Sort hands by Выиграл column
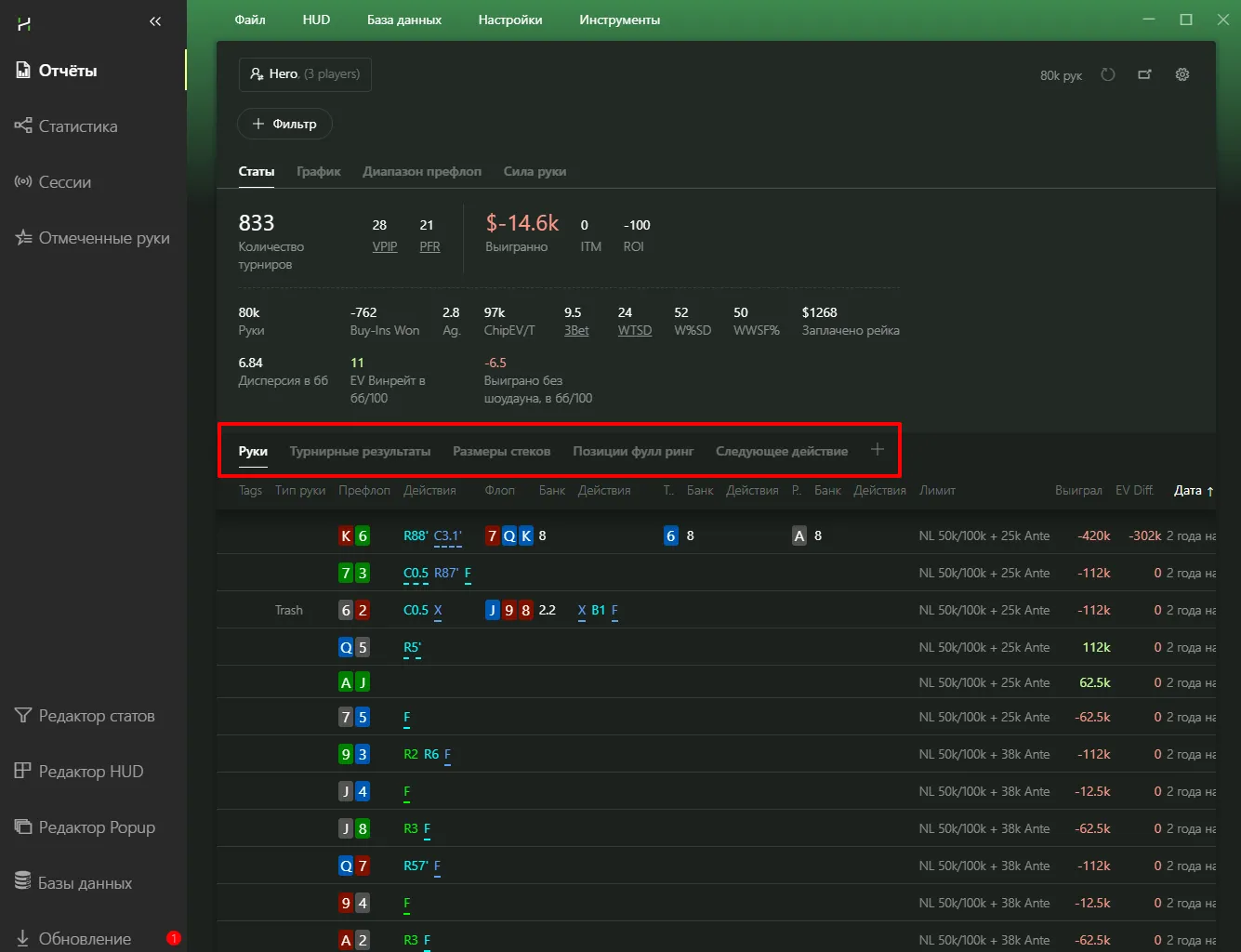1241x952 pixels. click(1077, 490)
